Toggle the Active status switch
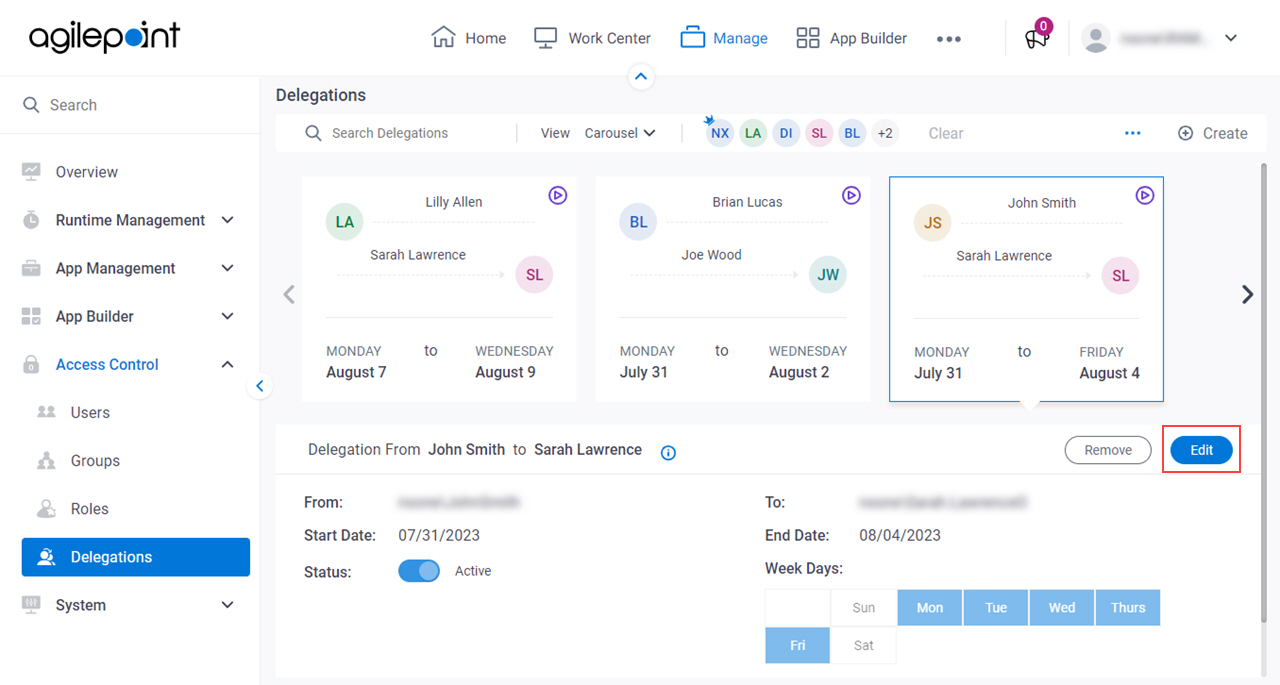Screen dimensions: 1280x685 419,571
